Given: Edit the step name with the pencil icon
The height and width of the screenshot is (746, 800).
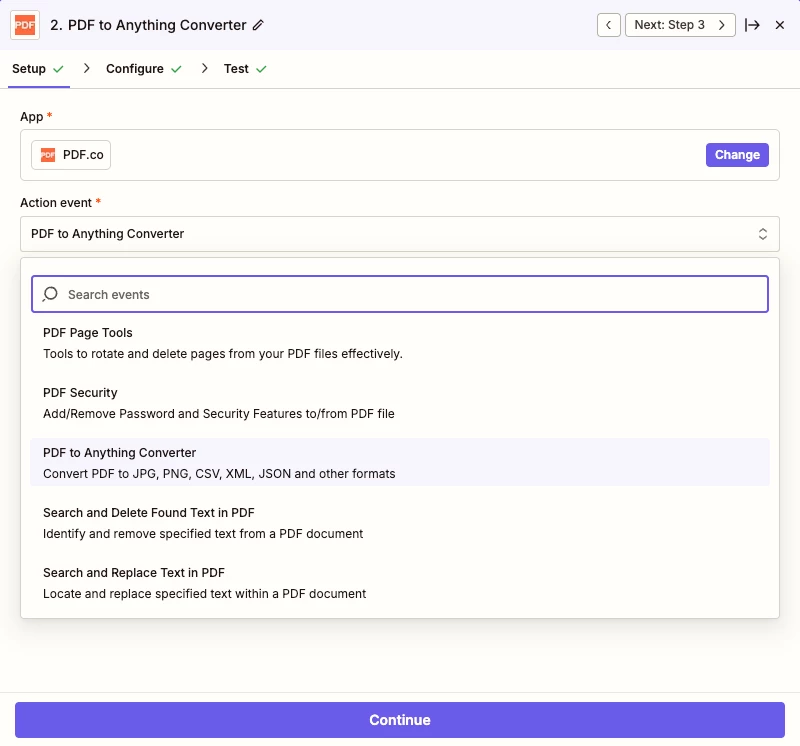Looking at the screenshot, I should point(258,25).
